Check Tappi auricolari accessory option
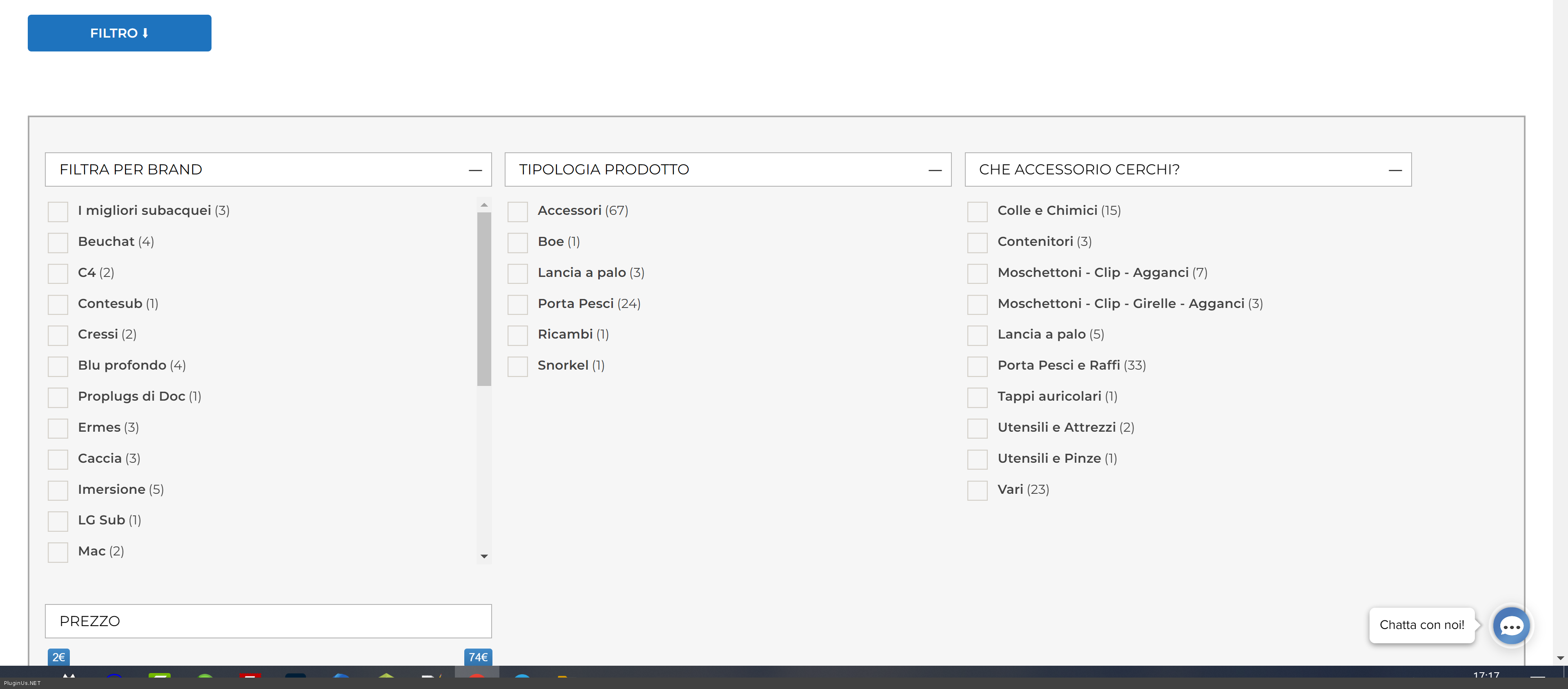The width and height of the screenshot is (1568, 689). coord(977,397)
